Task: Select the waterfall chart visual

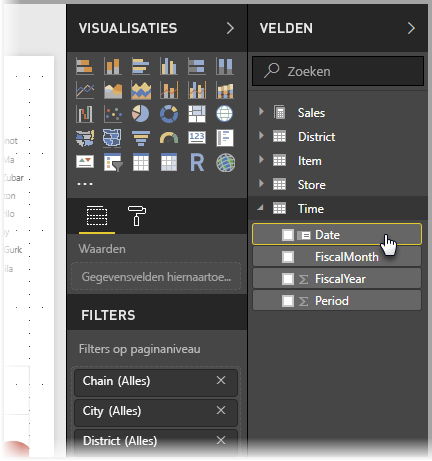Action: pyautogui.click(x=85, y=114)
